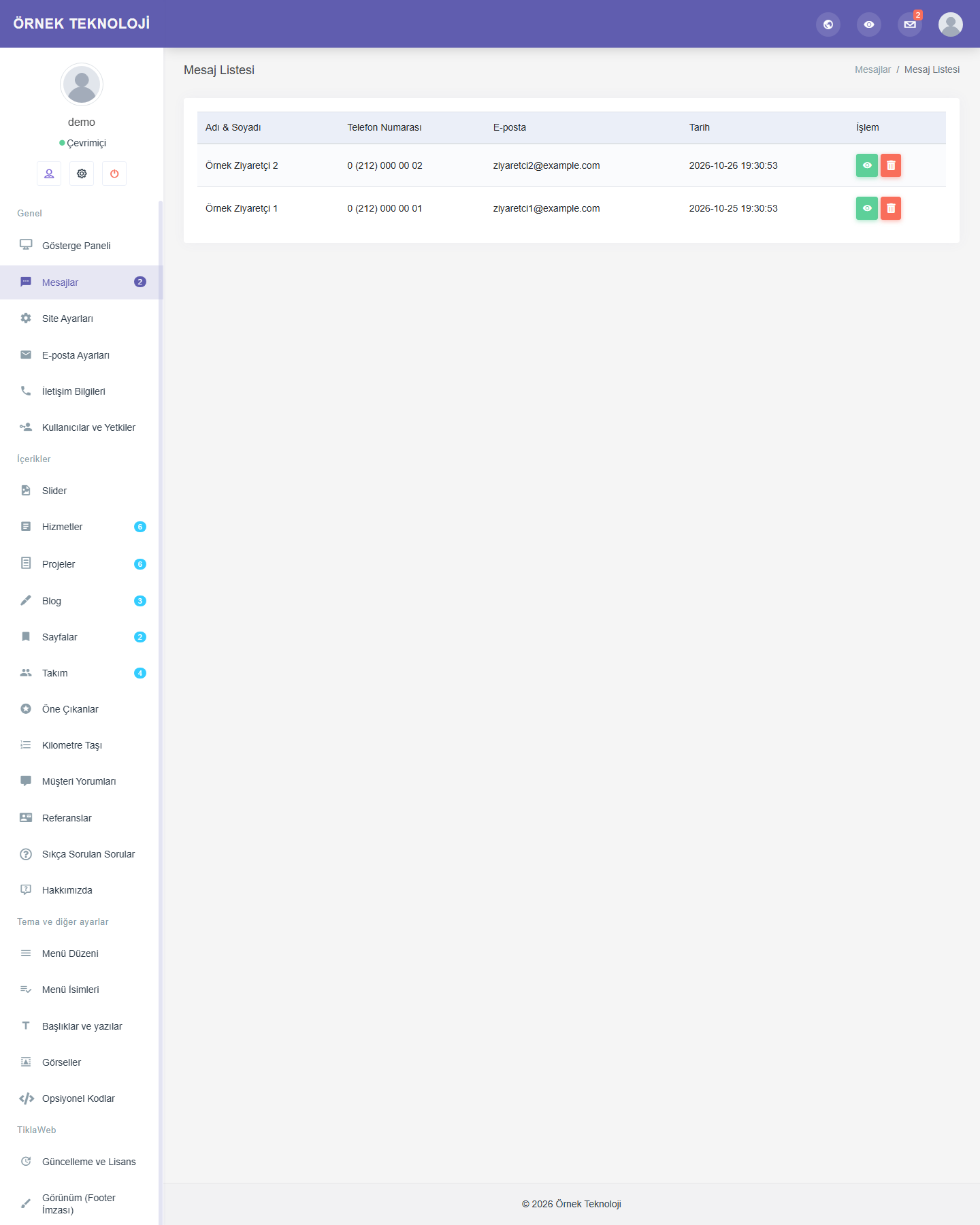This screenshot has height=1225, width=980.
Task: Open Hizmetler in sidebar
Action: (x=82, y=527)
